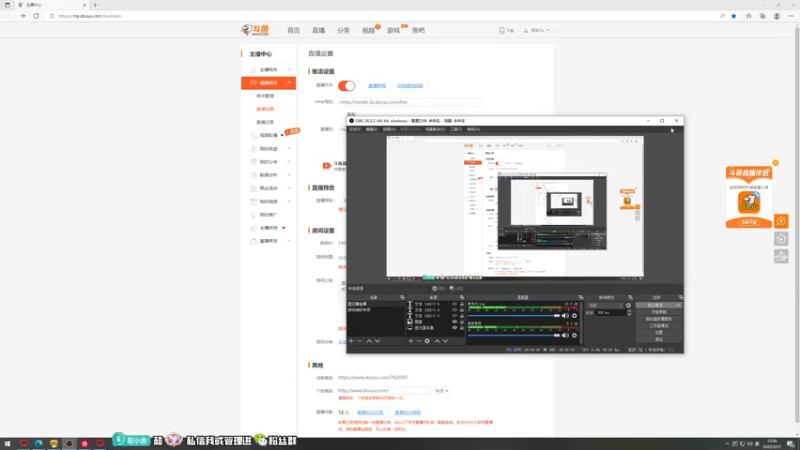Open the Windows Start menu
The height and width of the screenshot is (450, 800).
coord(7,444)
